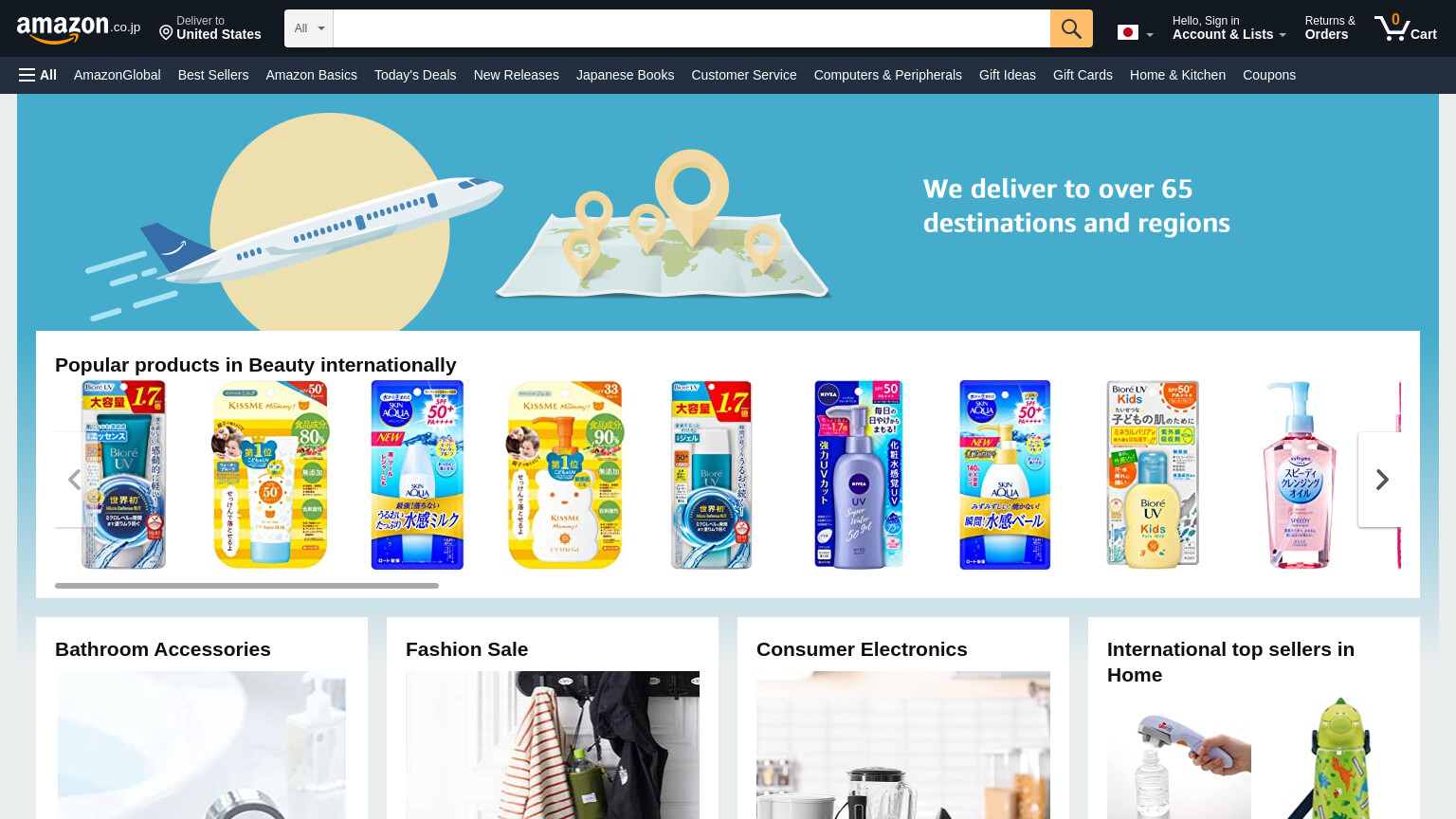Open the Japan flag language selector

1135,33
